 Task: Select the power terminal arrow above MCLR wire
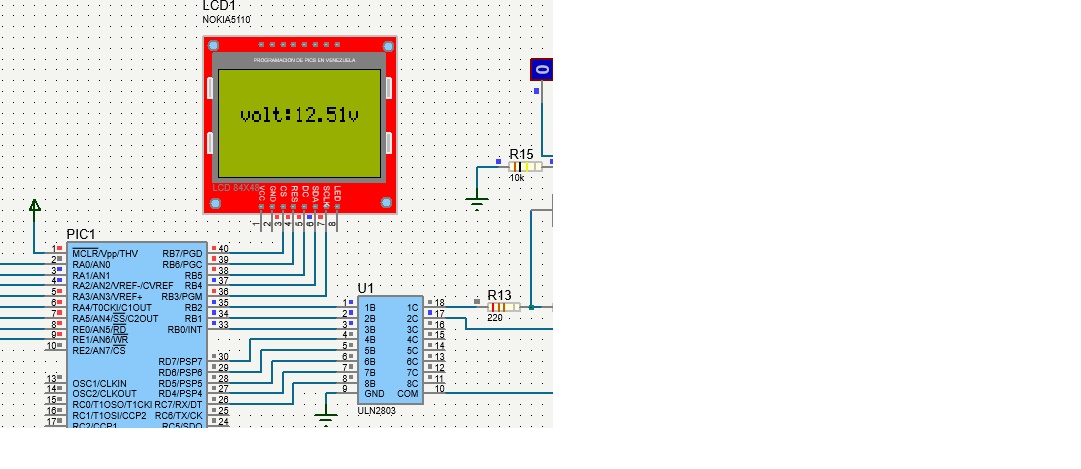(x=34, y=205)
